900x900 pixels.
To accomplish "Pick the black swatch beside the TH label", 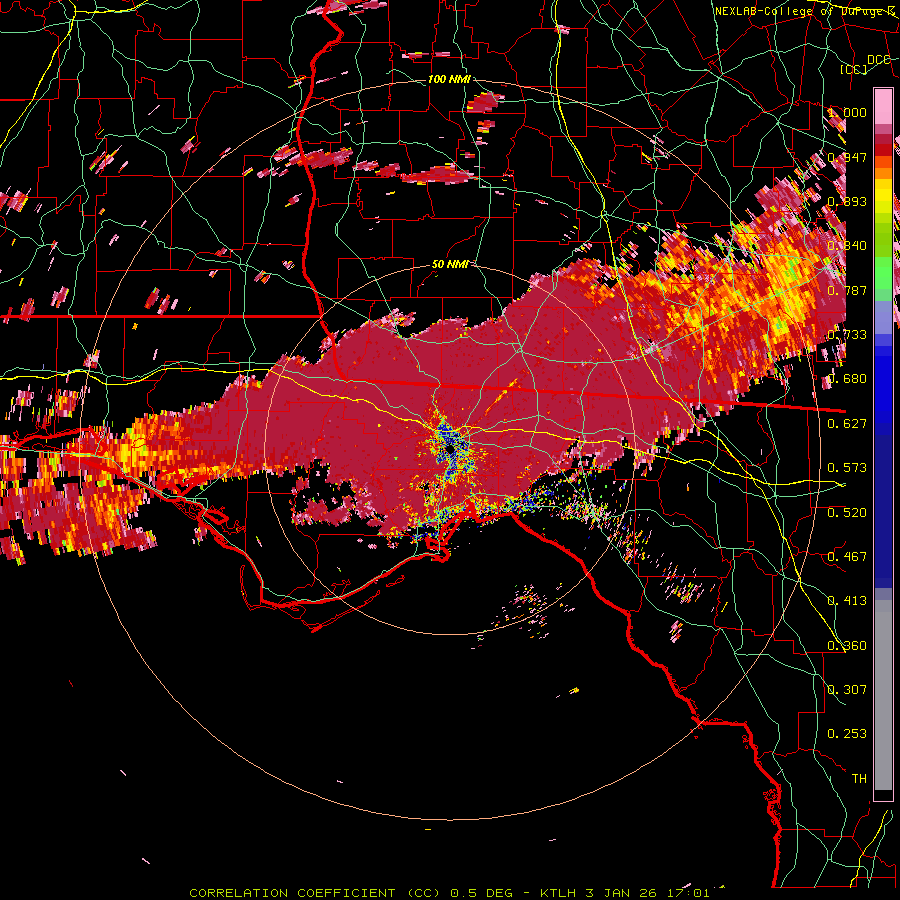I will 883,795.
